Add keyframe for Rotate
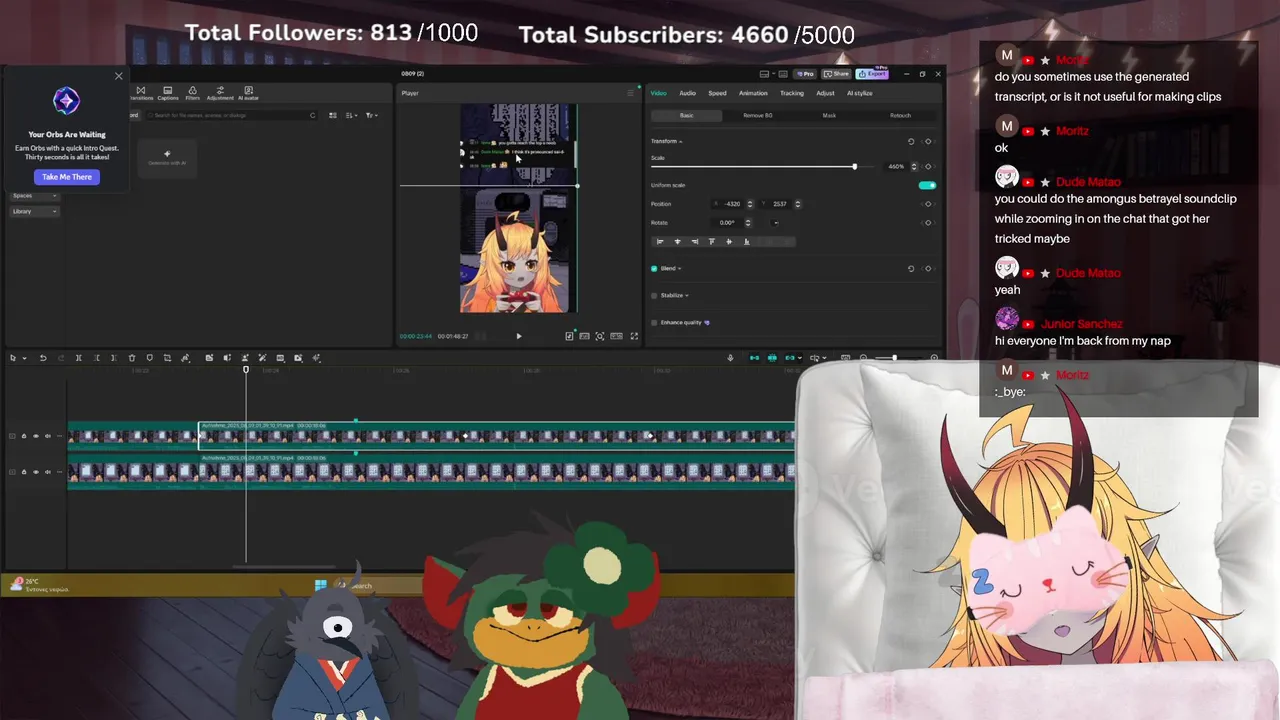1280x720 pixels. (928, 222)
